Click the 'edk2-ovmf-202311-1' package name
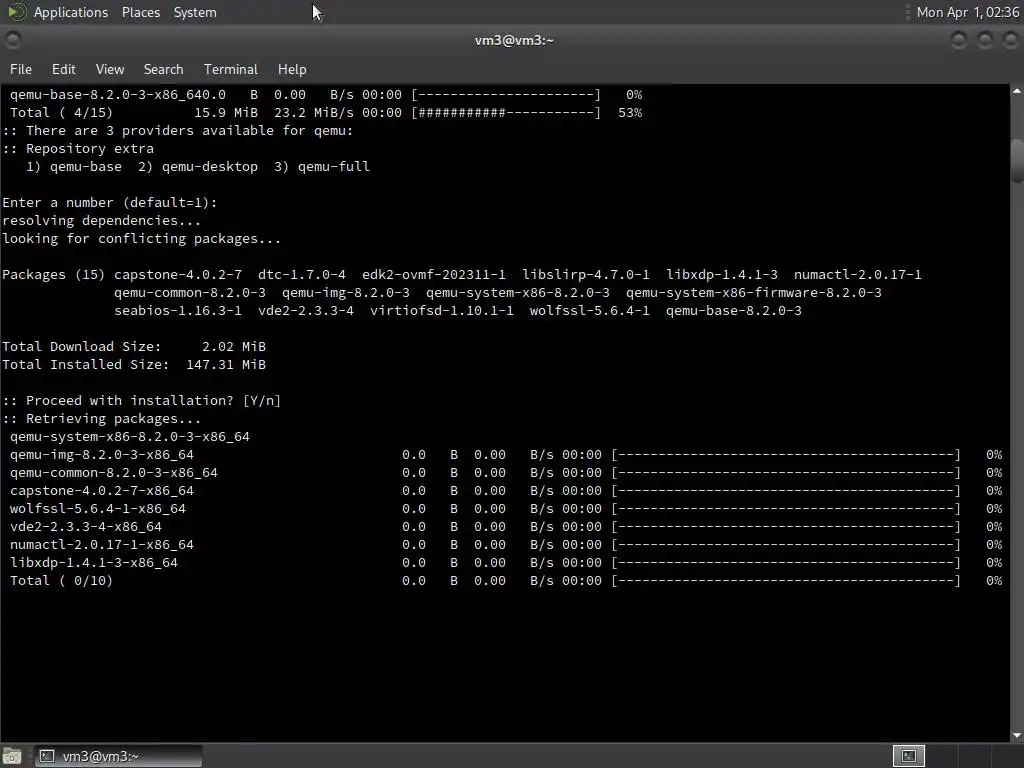Screen dimensions: 1024x768 (x=434, y=274)
